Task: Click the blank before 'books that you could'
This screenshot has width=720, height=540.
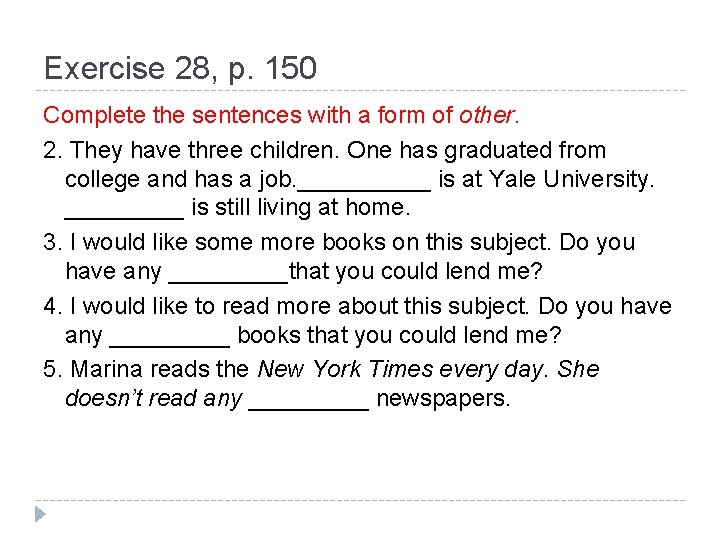Action: [x=169, y=338]
